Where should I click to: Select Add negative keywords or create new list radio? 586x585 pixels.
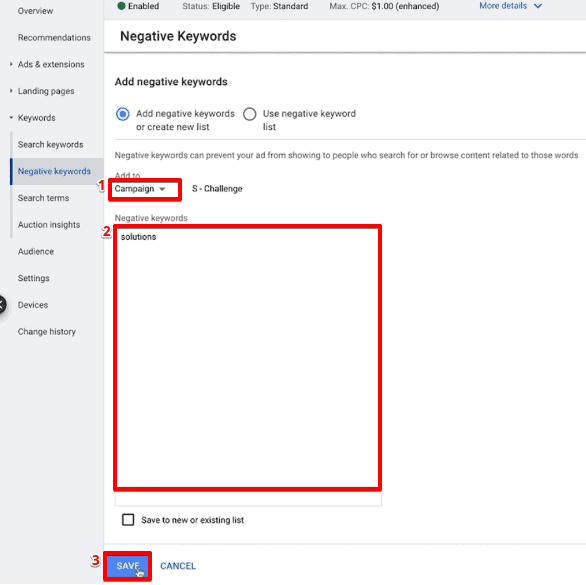click(123, 114)
